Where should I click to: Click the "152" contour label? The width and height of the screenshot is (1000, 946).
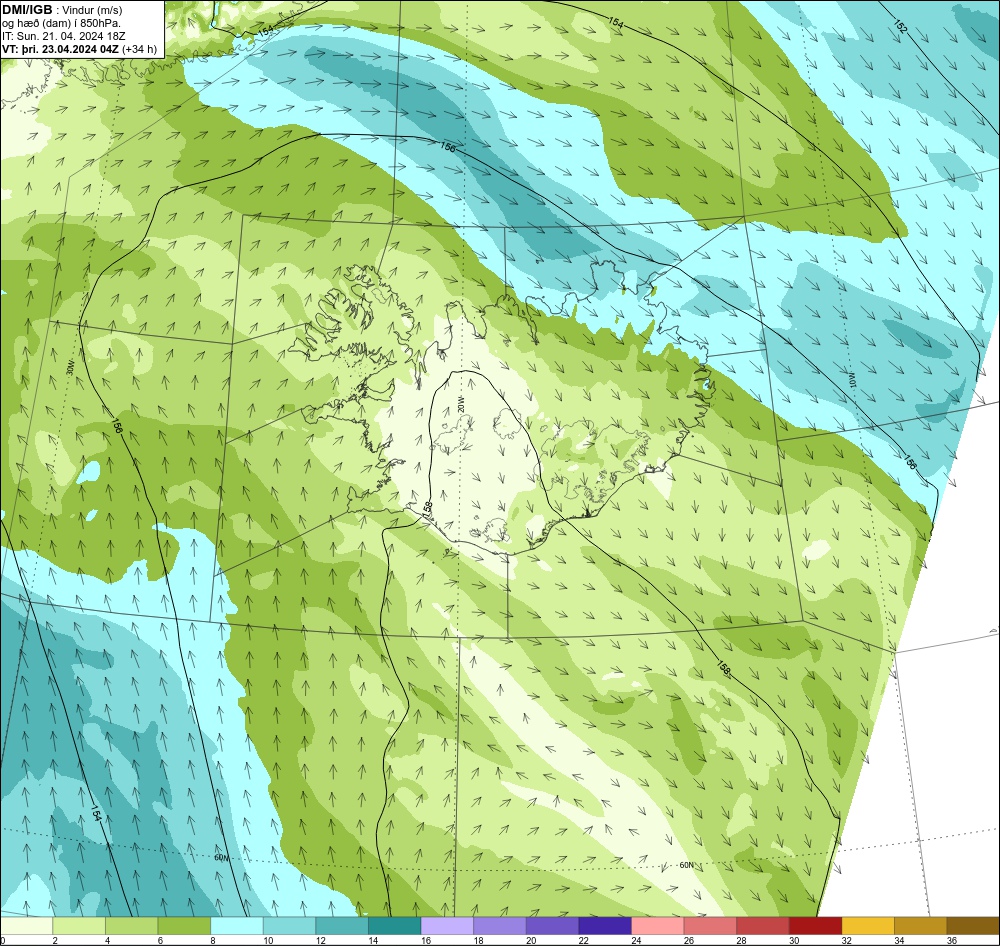pos(900,27)
